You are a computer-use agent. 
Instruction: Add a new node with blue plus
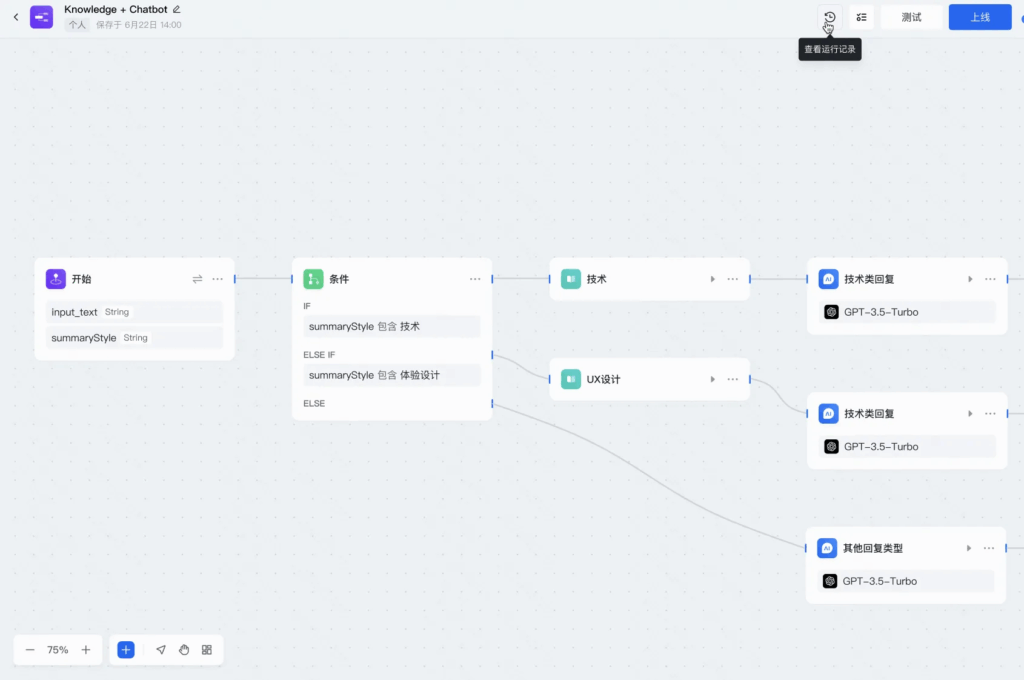[x=126, y=650]
